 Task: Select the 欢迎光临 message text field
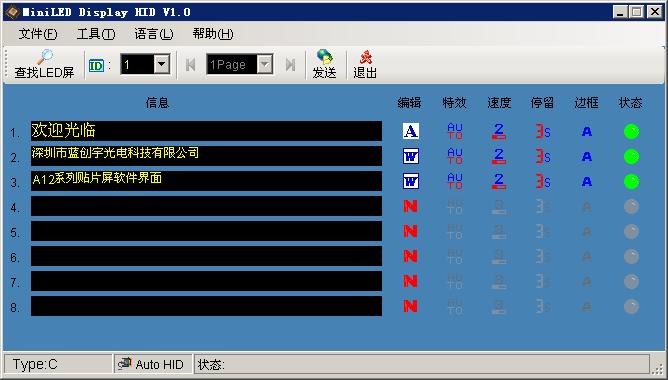[x=206, y=131]
